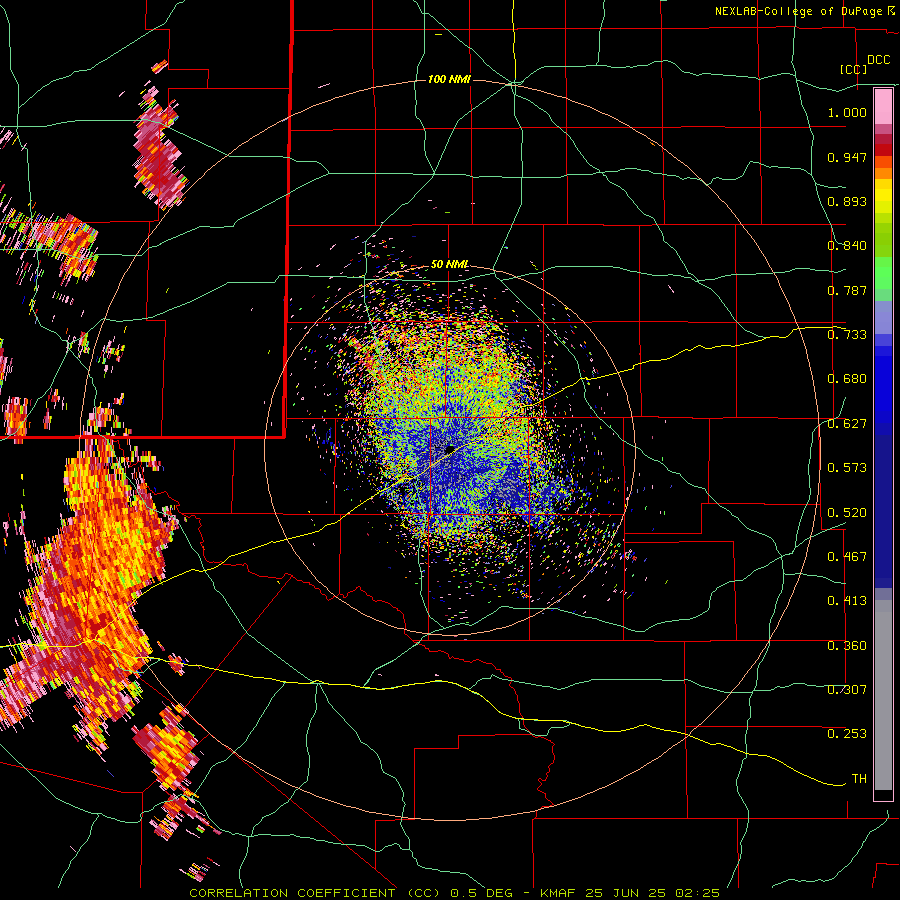This screenshot has height=900, width=900.
Task: Click the 1.000 scale value
Action: (847, 112)
